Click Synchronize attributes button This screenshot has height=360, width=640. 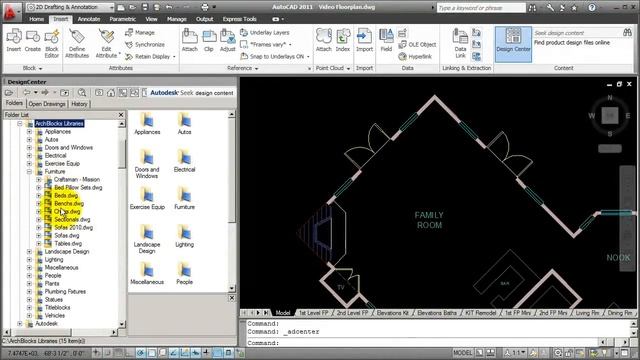coord(145,44)
